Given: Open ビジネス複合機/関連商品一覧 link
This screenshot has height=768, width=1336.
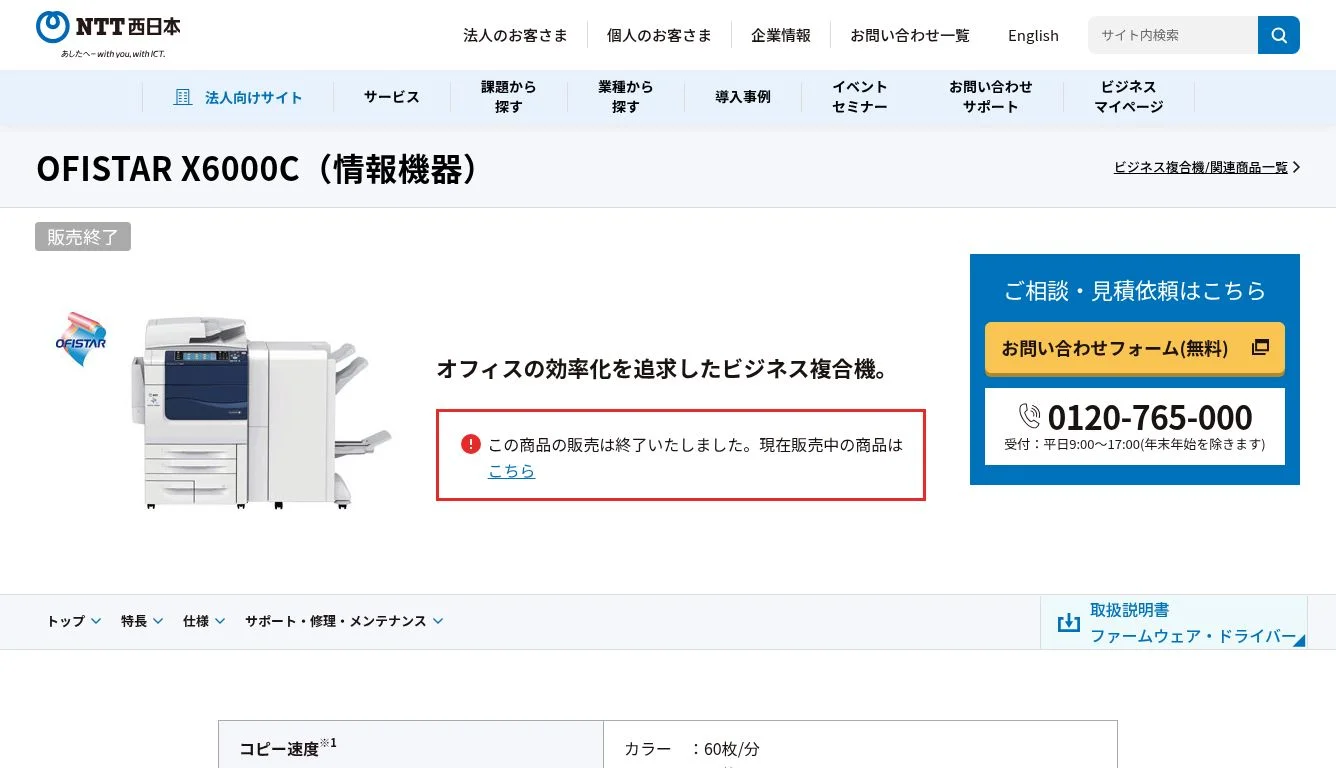Looking at the screenshot, I should [1200, 167].
